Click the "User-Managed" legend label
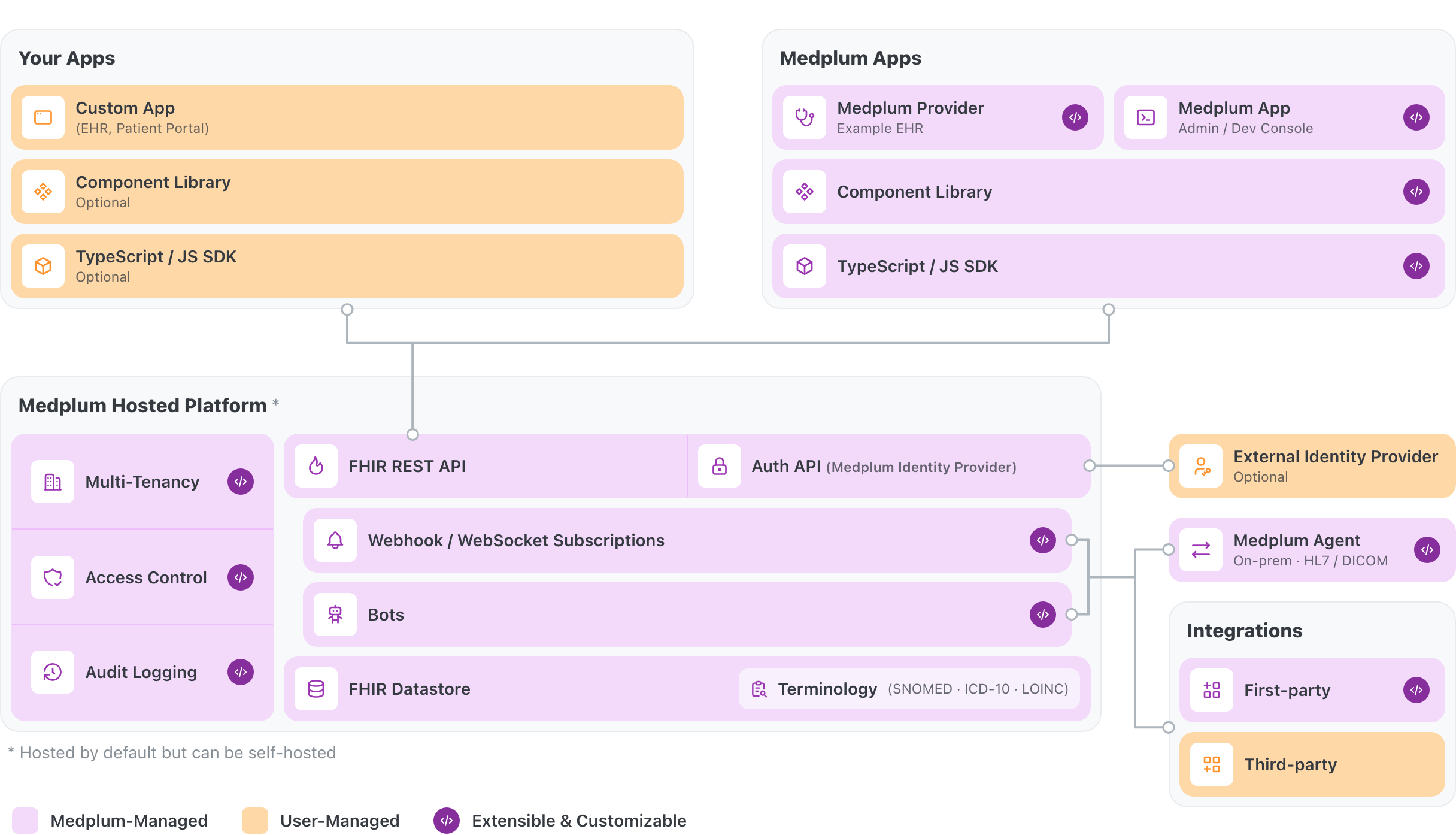Image resolution: width=1456 pixels, height=835 pixels. coord(339,821)
